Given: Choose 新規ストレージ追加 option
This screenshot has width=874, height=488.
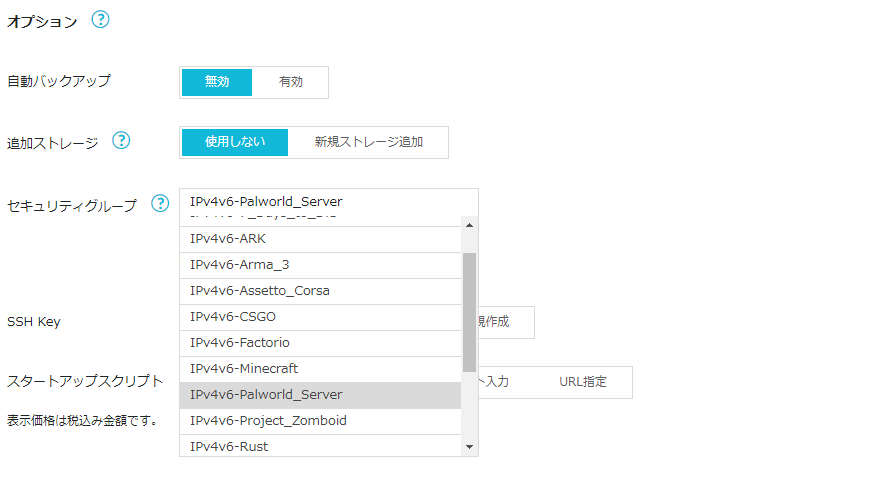Looking at the screenshot, I should 368,142.
